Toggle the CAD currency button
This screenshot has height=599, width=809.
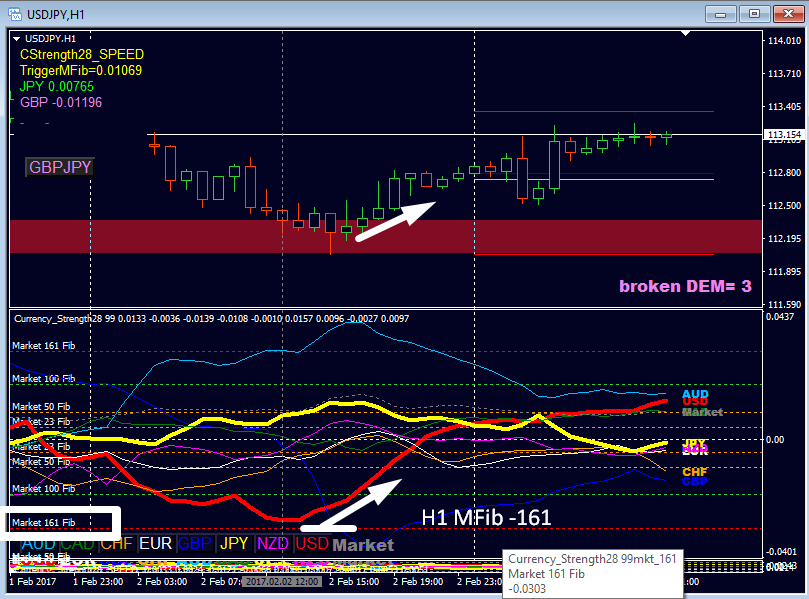(77, 544)
